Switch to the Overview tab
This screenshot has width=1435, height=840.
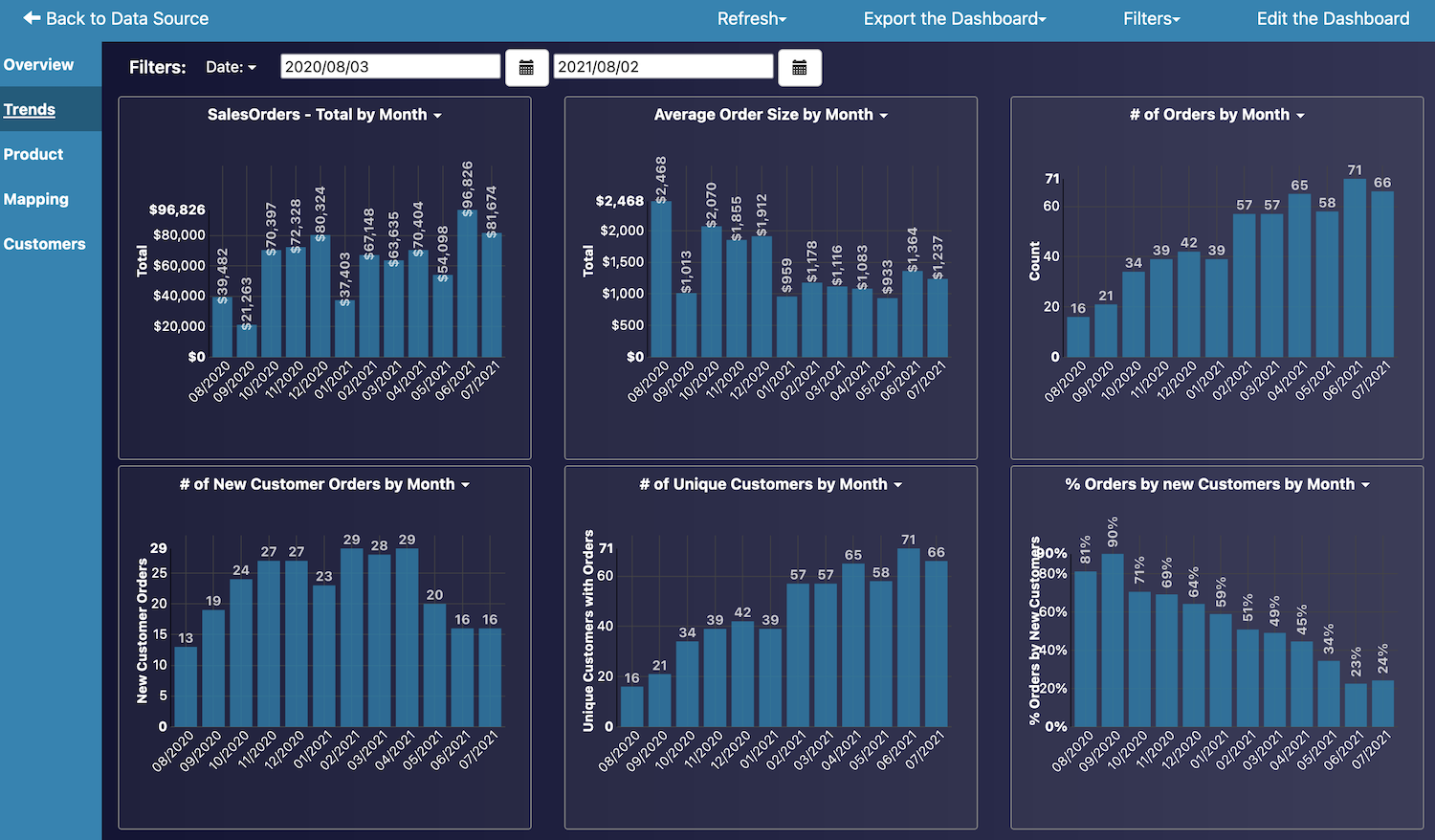click(x=38, y=64)
